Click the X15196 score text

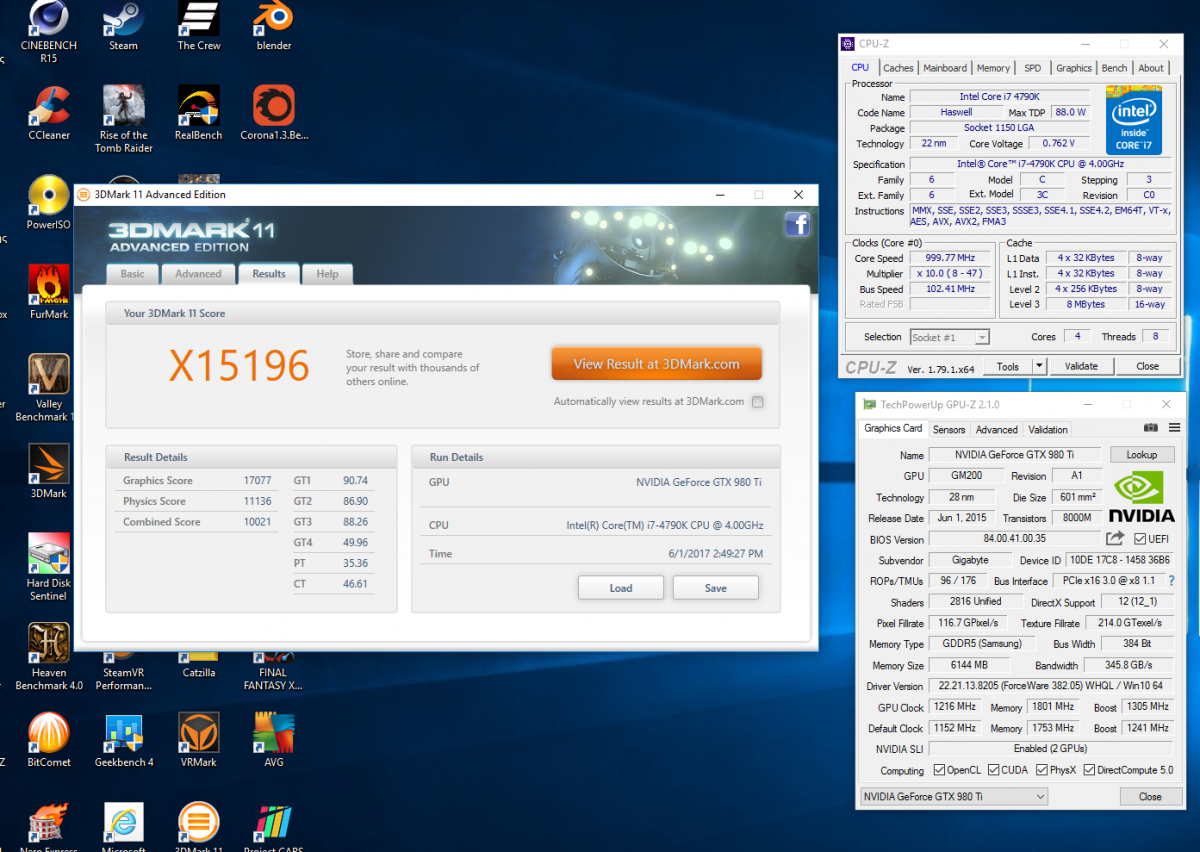[x=239, y=366]
